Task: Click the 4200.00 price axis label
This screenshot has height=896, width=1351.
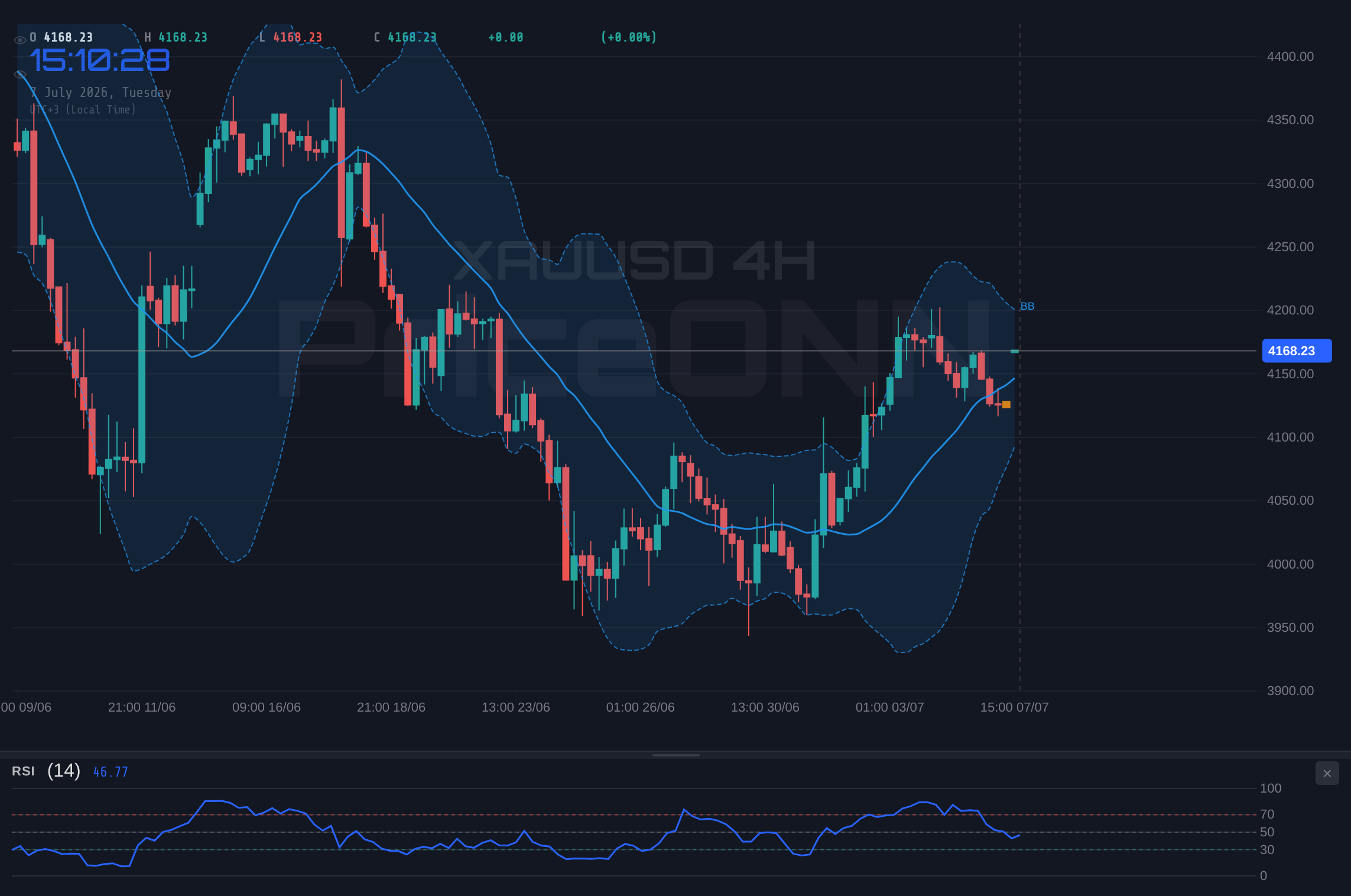Action: [x=1290, y=310]
